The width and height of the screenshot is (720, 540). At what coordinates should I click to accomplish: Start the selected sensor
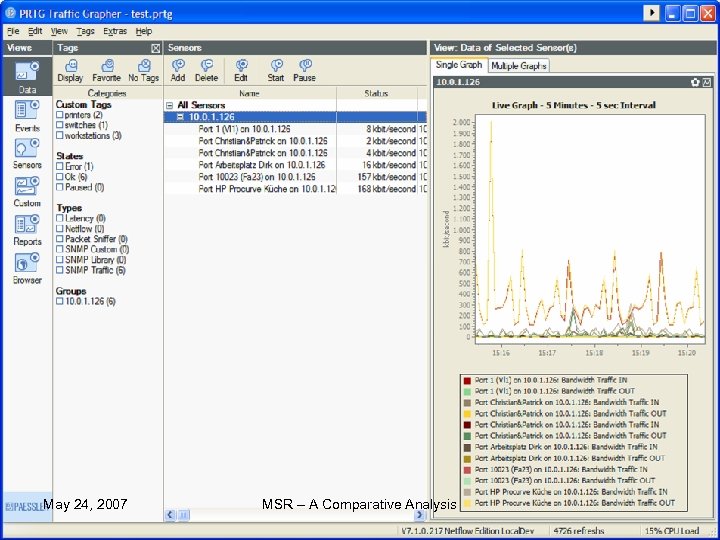[276, 71]
